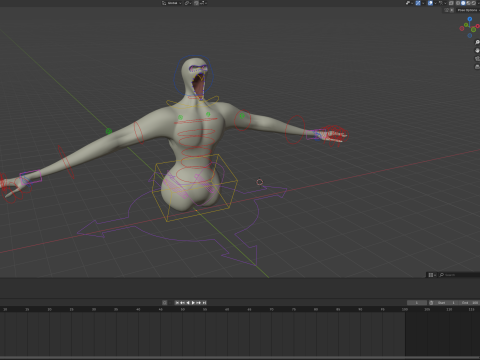
Task: Expand gizmo options arrow
Action: coord(423,3)
